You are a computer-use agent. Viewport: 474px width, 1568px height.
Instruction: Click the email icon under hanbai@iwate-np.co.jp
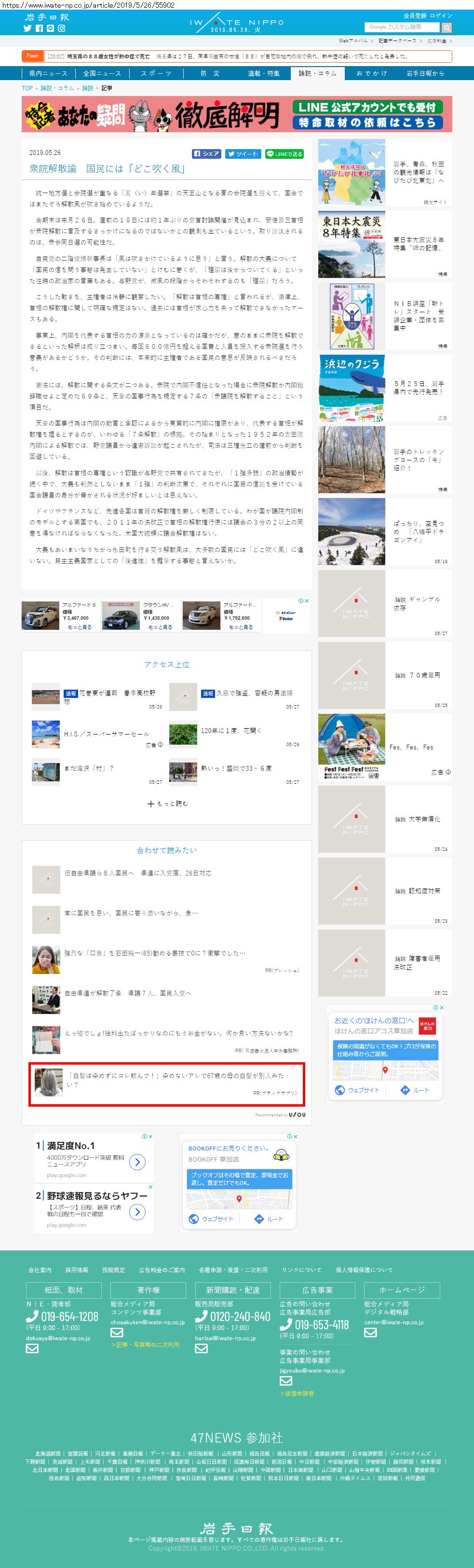point(202,1347)
